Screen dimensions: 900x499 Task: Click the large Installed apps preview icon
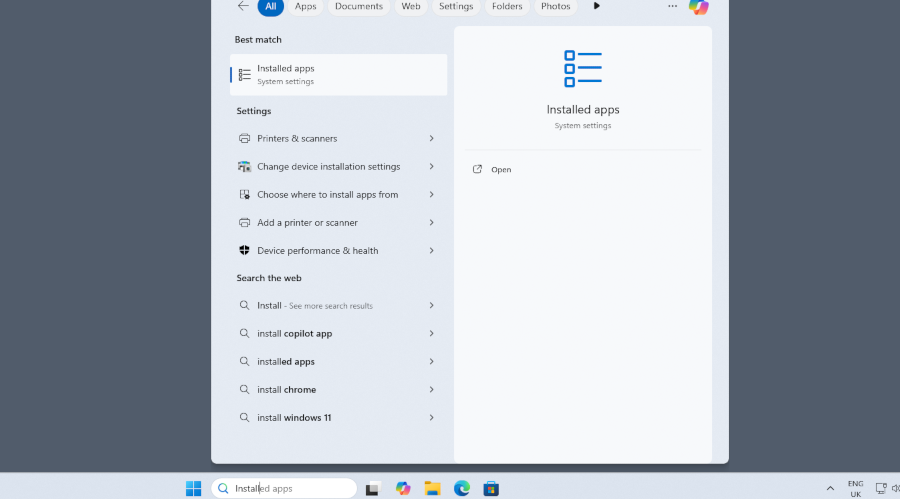(x=583, y=69)
